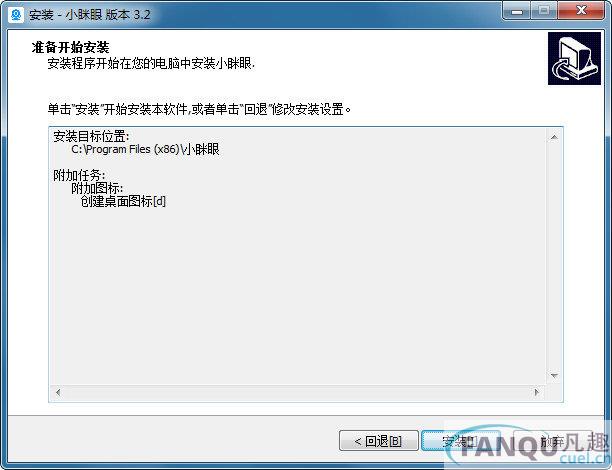Click the horizontal scrollbar track in summary box
Viewport: 612px width, 470px height.
pyautogui.click(x=297, y=392)
